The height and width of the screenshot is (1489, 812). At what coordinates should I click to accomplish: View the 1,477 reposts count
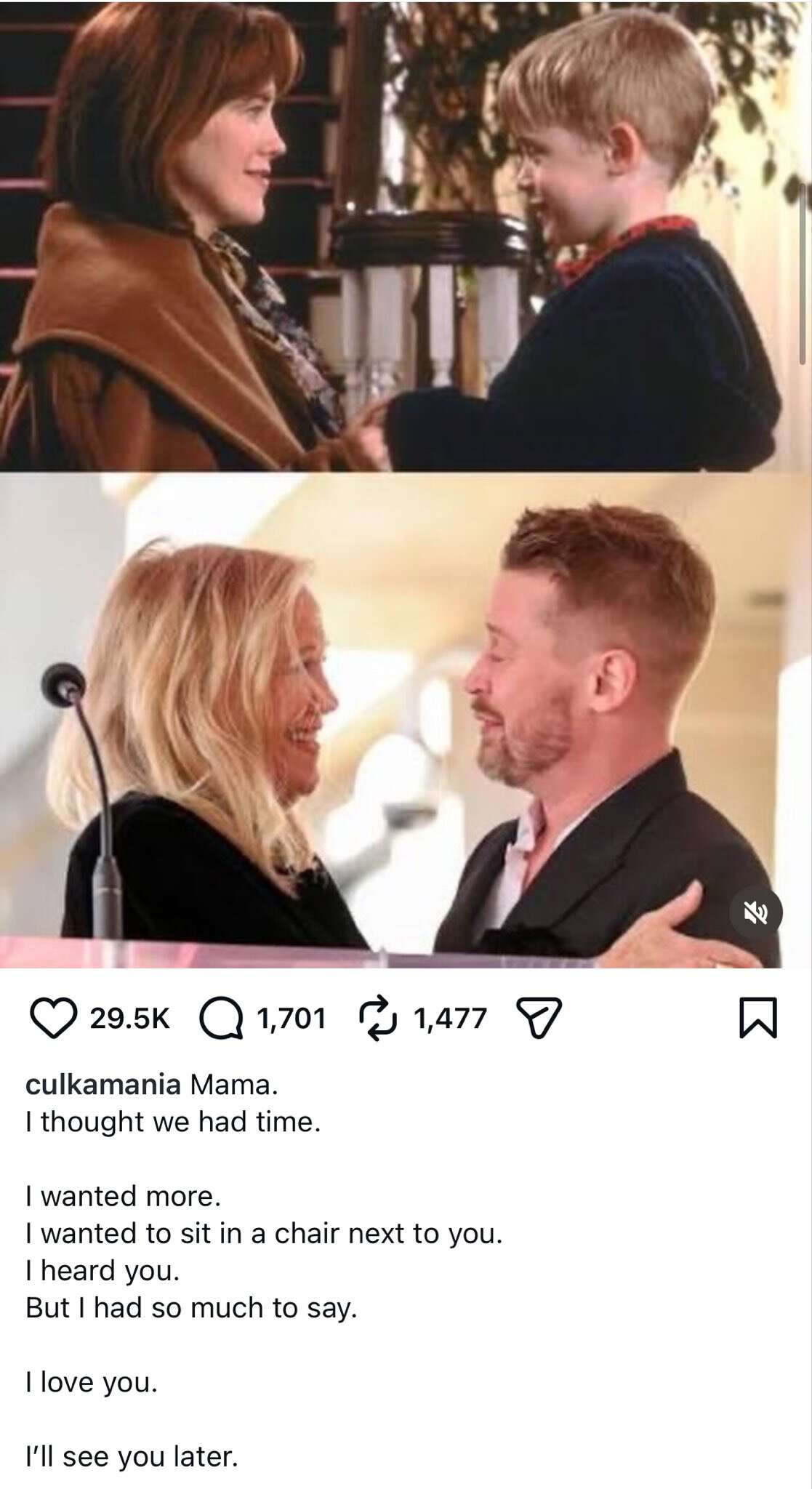point(449,1019)
